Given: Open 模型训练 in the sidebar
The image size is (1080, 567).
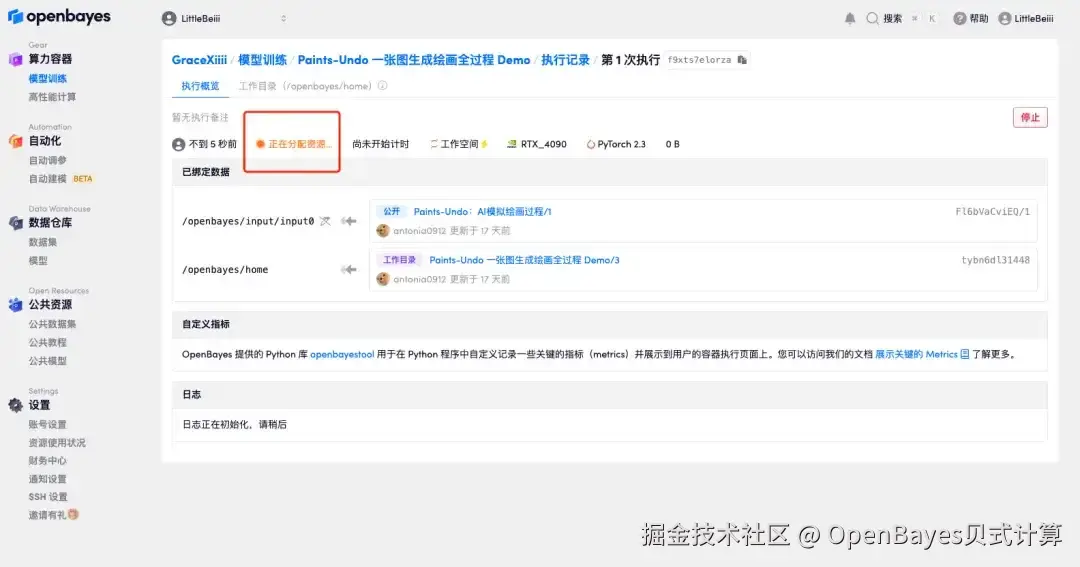Looking at the screenshot, I should click(x=48, y=79).
